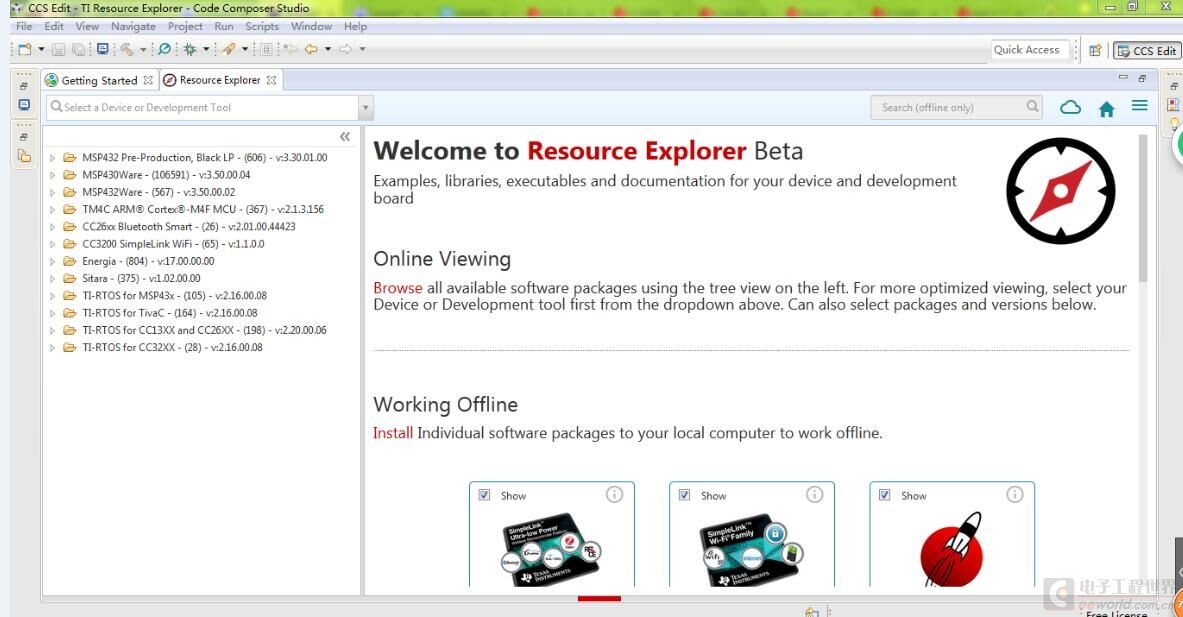This screenshot has width=1183, height=617.
Task: Open the Debug dropdown arrow
Action: tap(205, 50)
